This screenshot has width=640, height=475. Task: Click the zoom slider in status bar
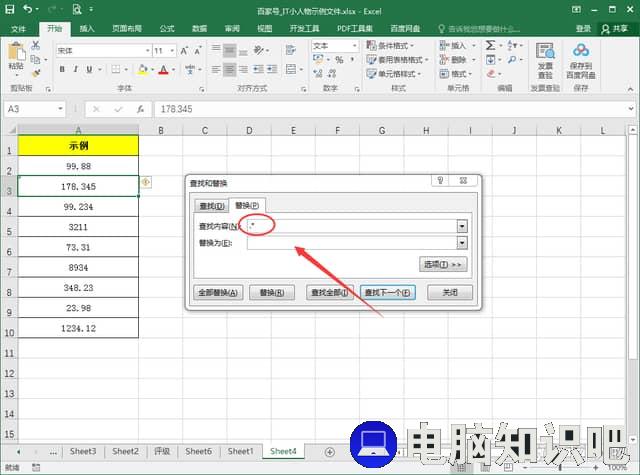[561, 467]
